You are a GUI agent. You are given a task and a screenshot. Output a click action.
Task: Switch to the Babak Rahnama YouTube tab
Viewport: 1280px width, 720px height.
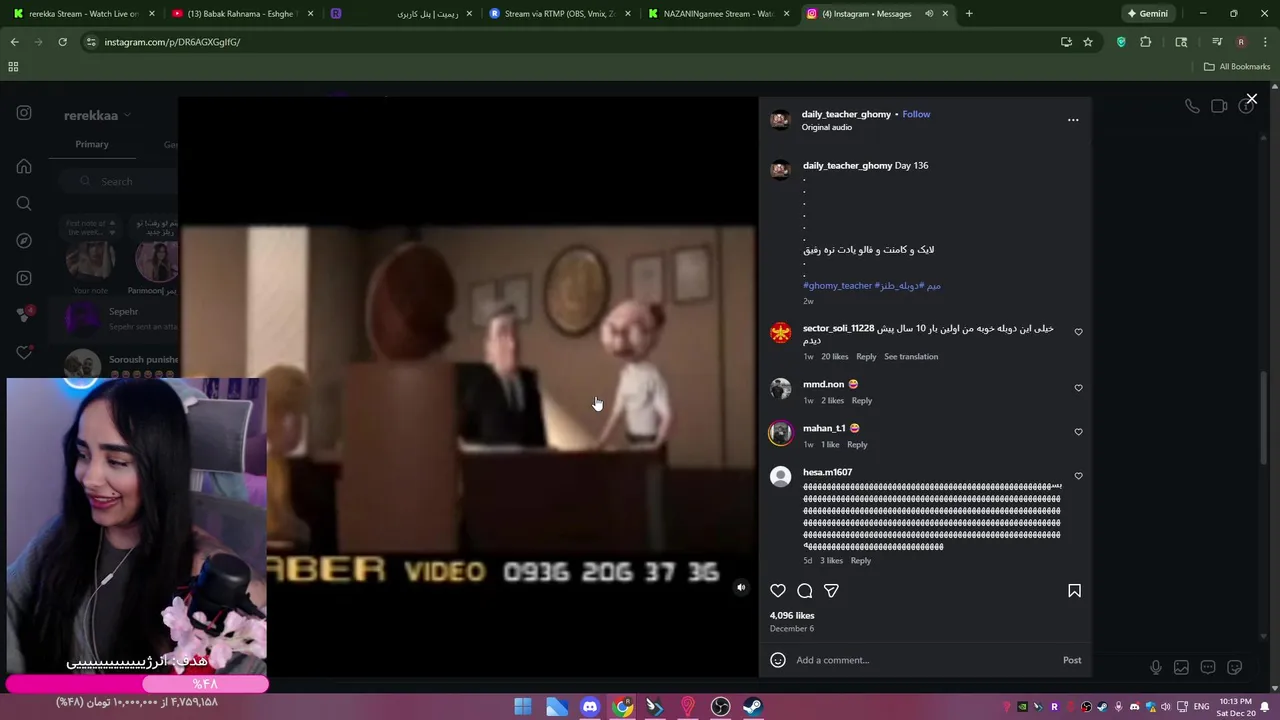243,14
